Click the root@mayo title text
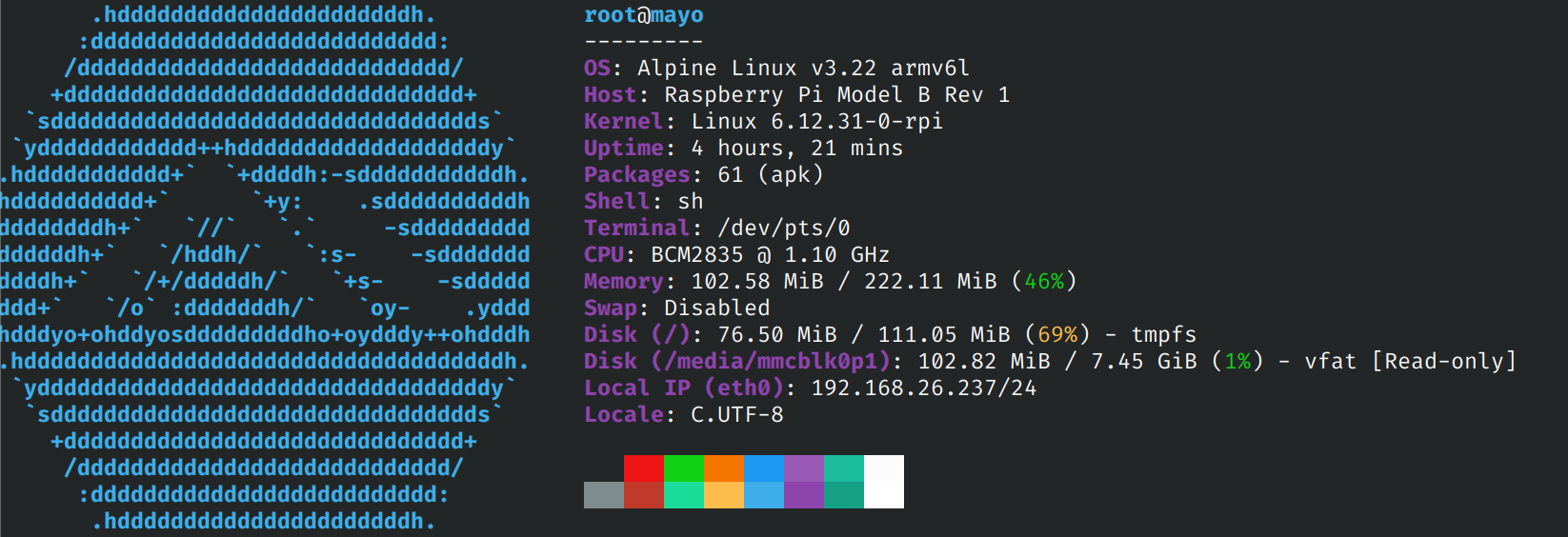Image resolution: width=1568 pixels, height=537 pixels. 644,15
